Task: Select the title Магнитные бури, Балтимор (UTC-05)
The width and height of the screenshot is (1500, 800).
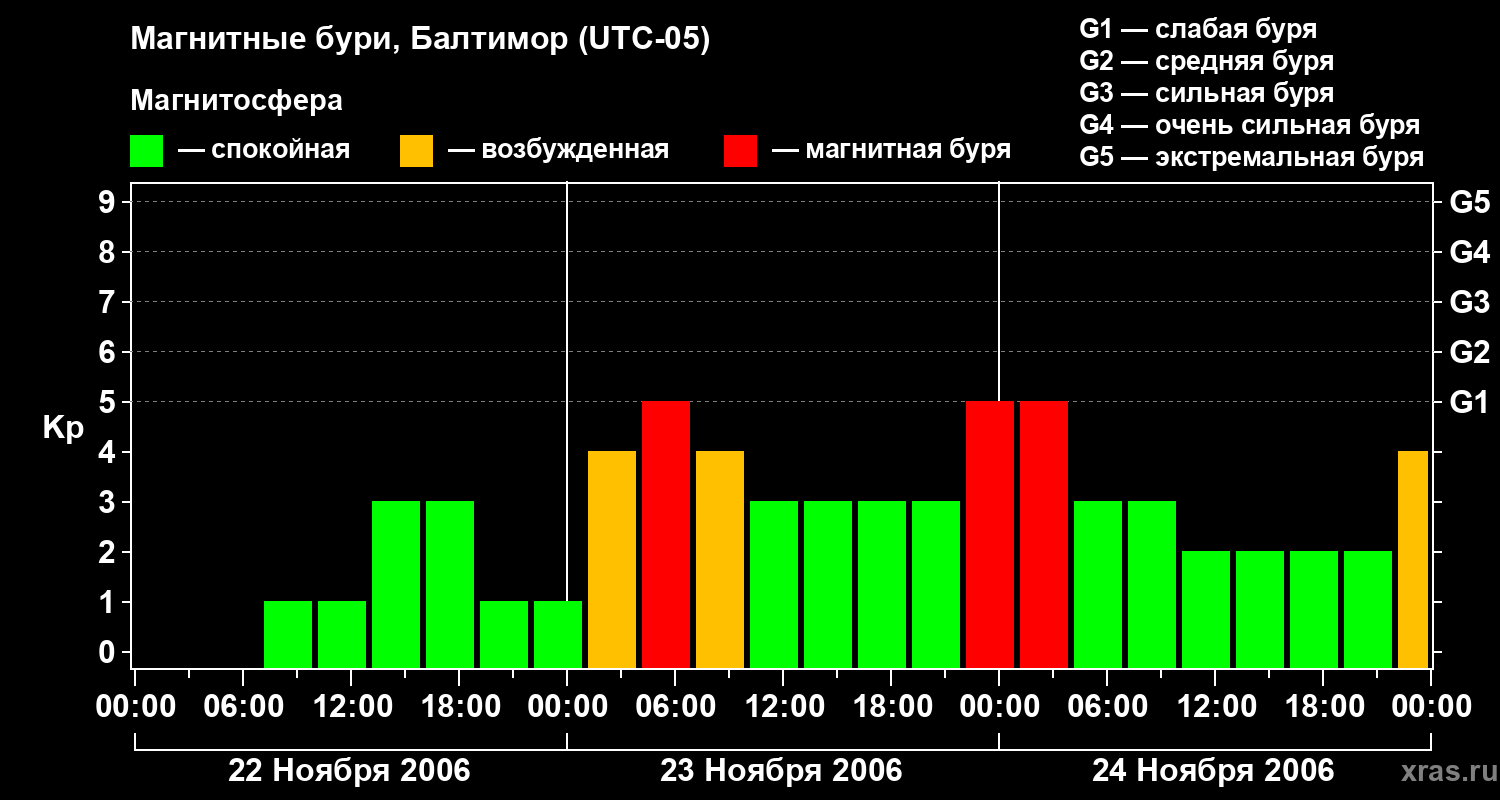Action: click(420, 40)
